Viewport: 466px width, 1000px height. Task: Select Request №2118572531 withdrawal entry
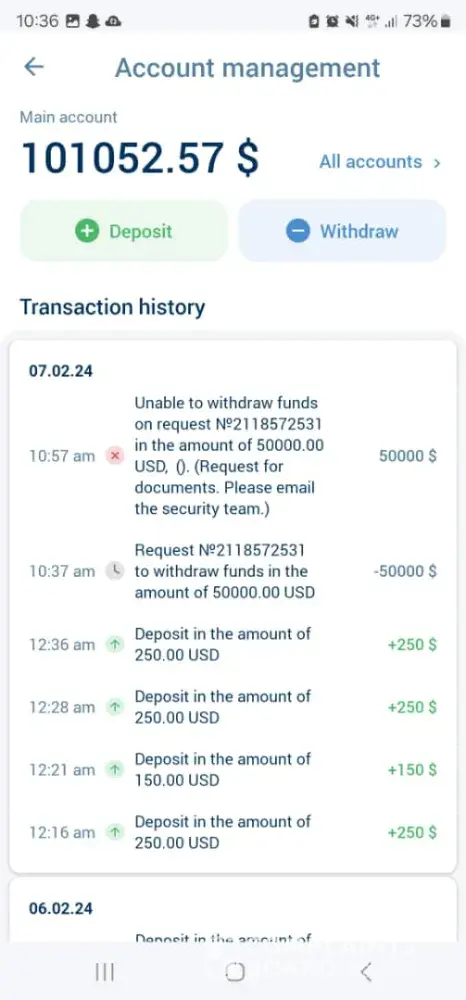tap(233, 571)
